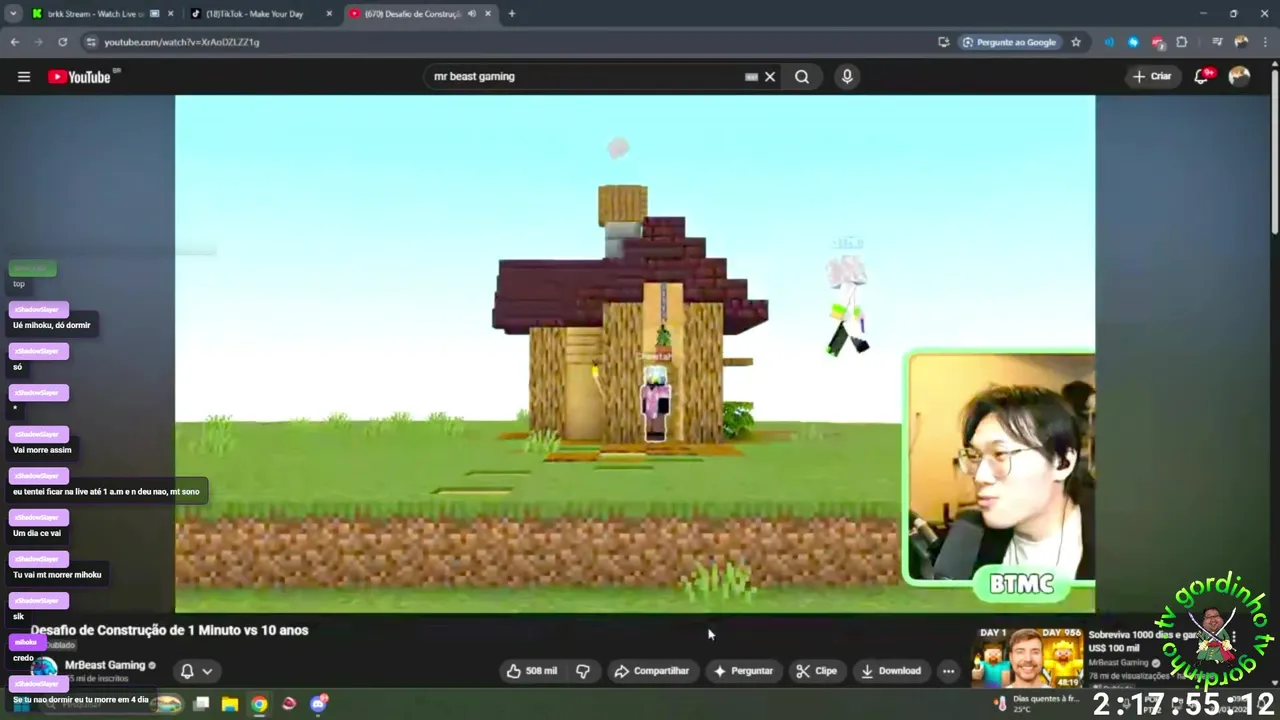Screen dimensions: 1280x720
Task: Open YouTube notifications bell
Action: [1202, 77]
